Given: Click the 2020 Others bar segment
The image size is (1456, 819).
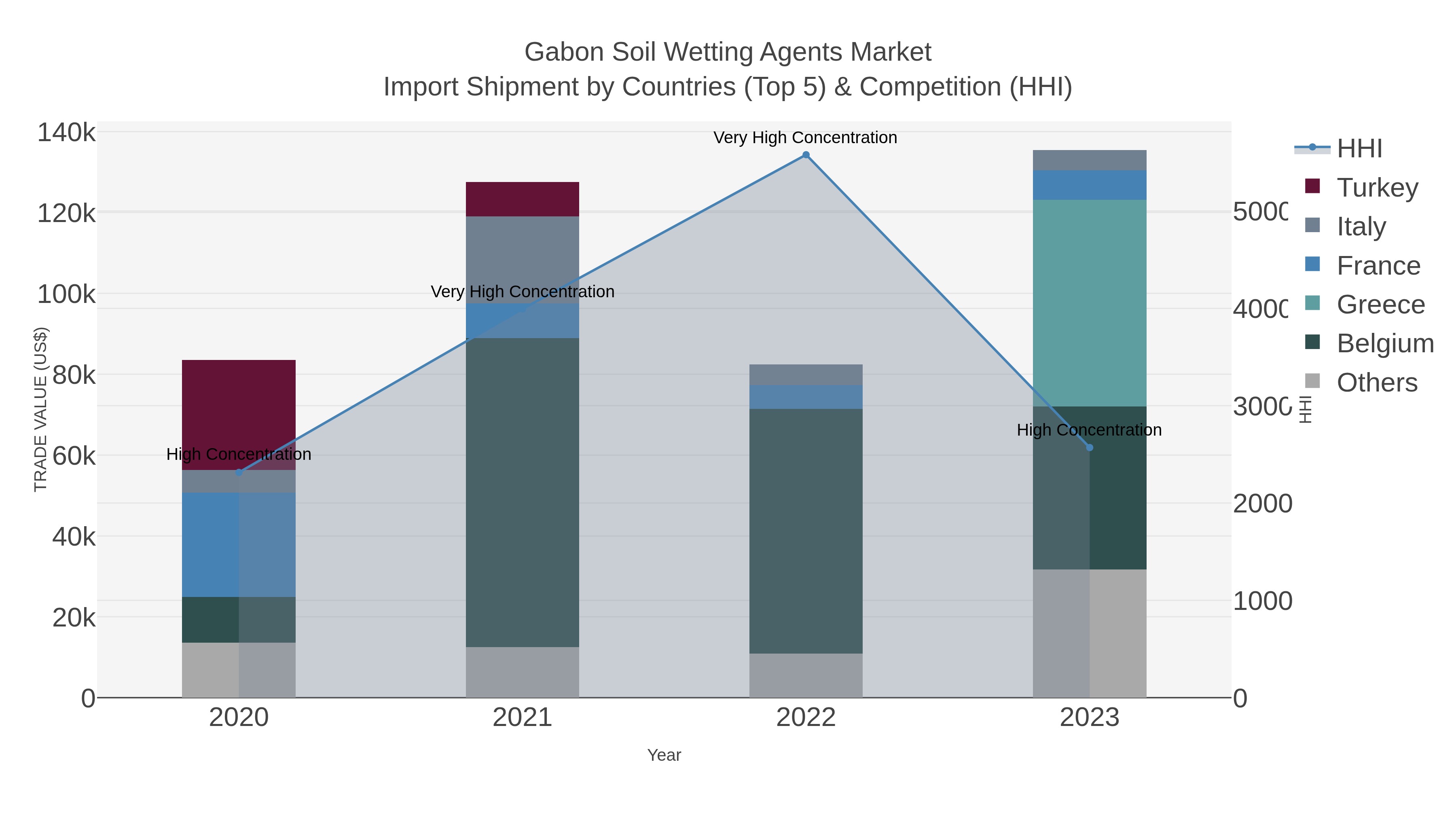Looking at the screenshot, I should [x=239, y=670].
